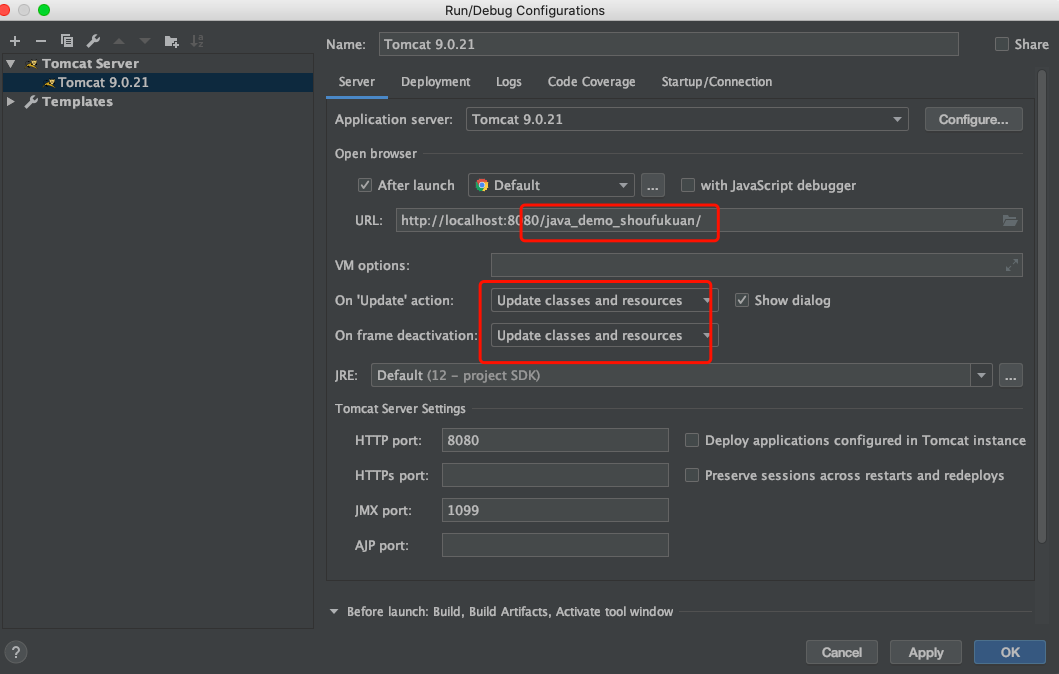Viewport: 1059px width, 674px height.
Task: Click the HTTP port field
Action: (x=555, y=440)
